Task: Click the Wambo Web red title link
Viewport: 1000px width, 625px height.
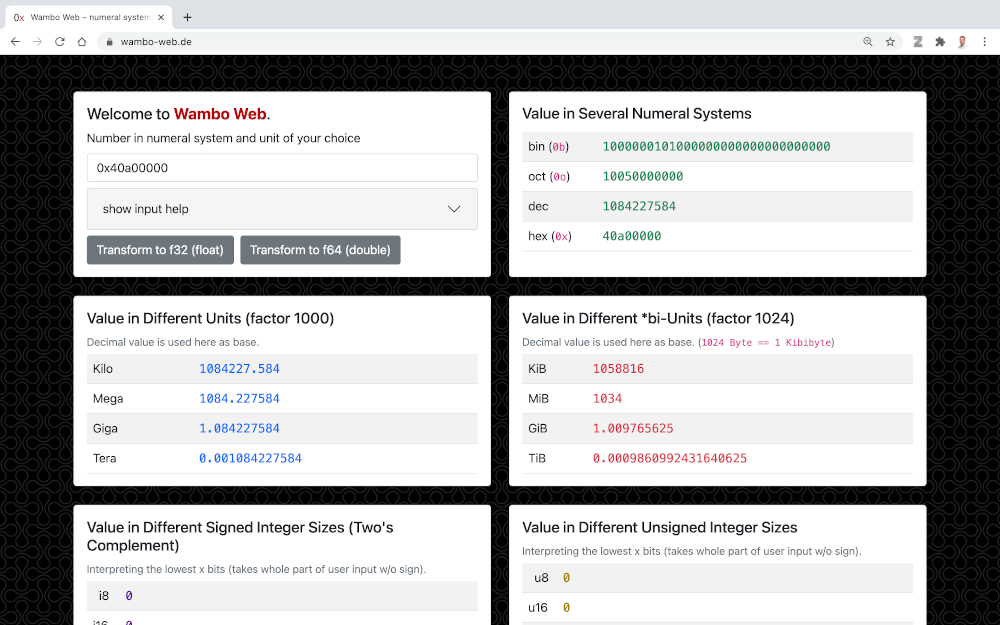Action: [x=220, y=114]
